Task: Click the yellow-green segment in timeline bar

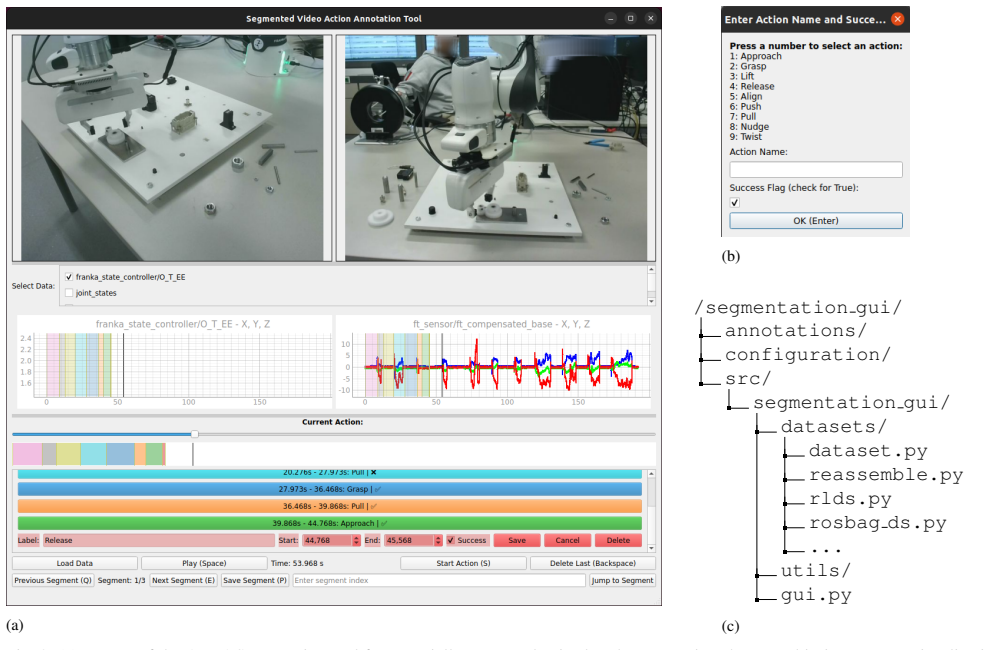Action: click(x=69, y=454)
